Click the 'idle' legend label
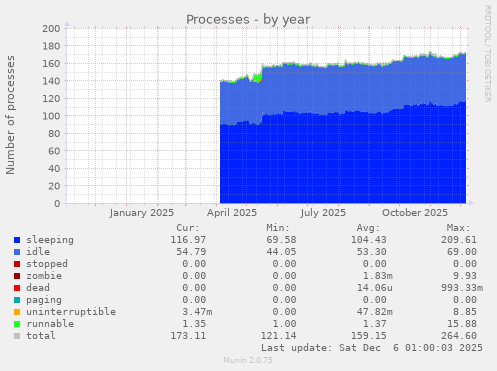497x371 pixels. coord(38,252)
